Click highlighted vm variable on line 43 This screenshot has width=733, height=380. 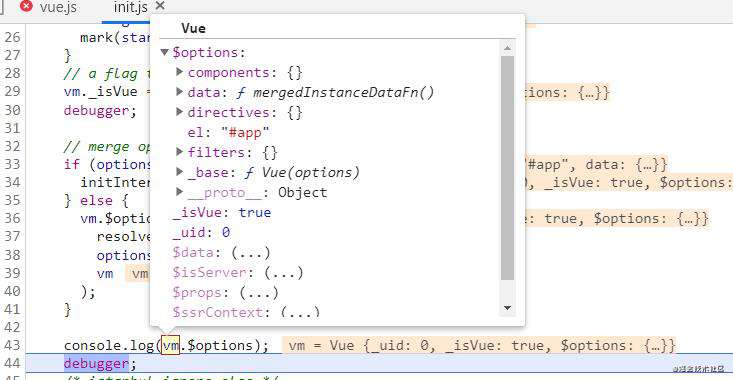171,345
